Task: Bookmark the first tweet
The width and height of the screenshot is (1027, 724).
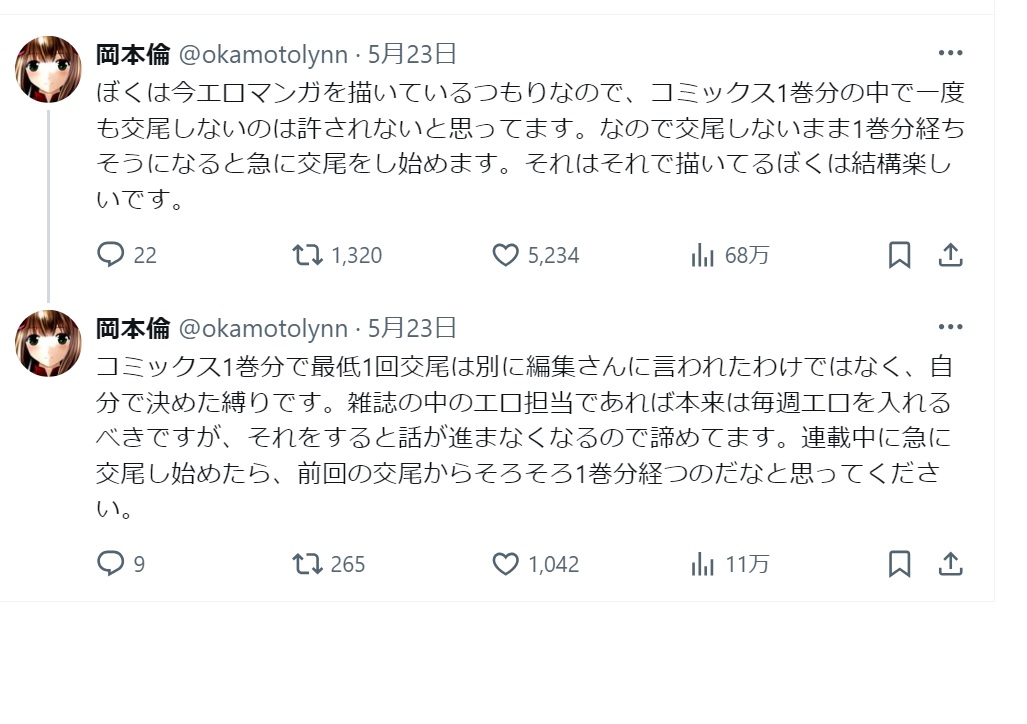Action: click(899, 255)
